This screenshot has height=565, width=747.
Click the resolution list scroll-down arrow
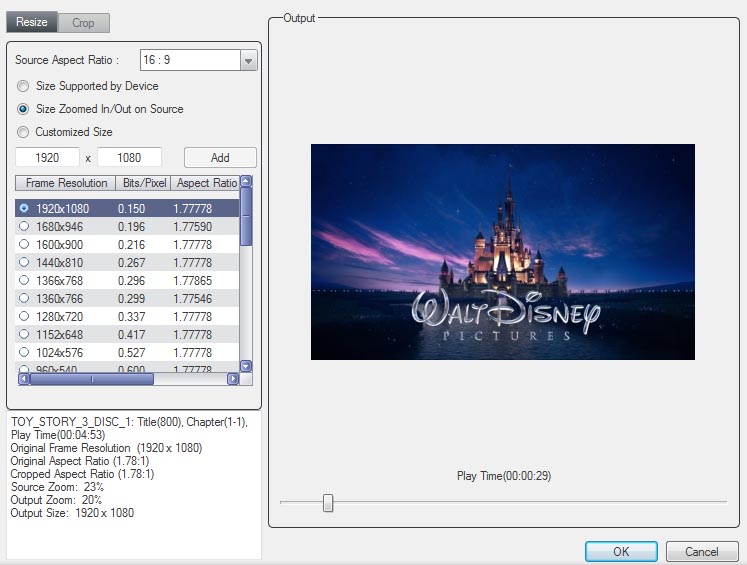coord(246,367)
